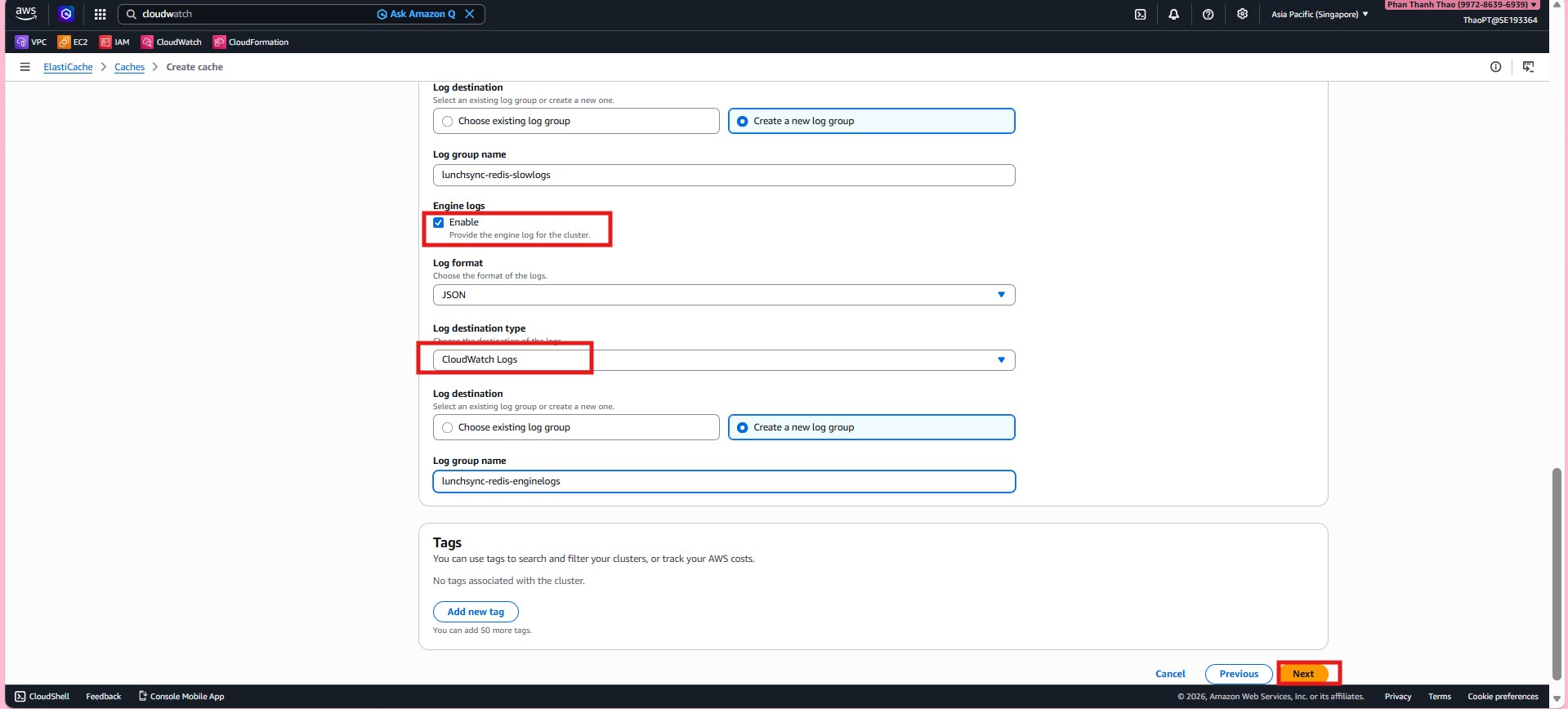1568x709 pixels.
Task: Go to ElastiCache breadcrumb
Action: [68, 67]
